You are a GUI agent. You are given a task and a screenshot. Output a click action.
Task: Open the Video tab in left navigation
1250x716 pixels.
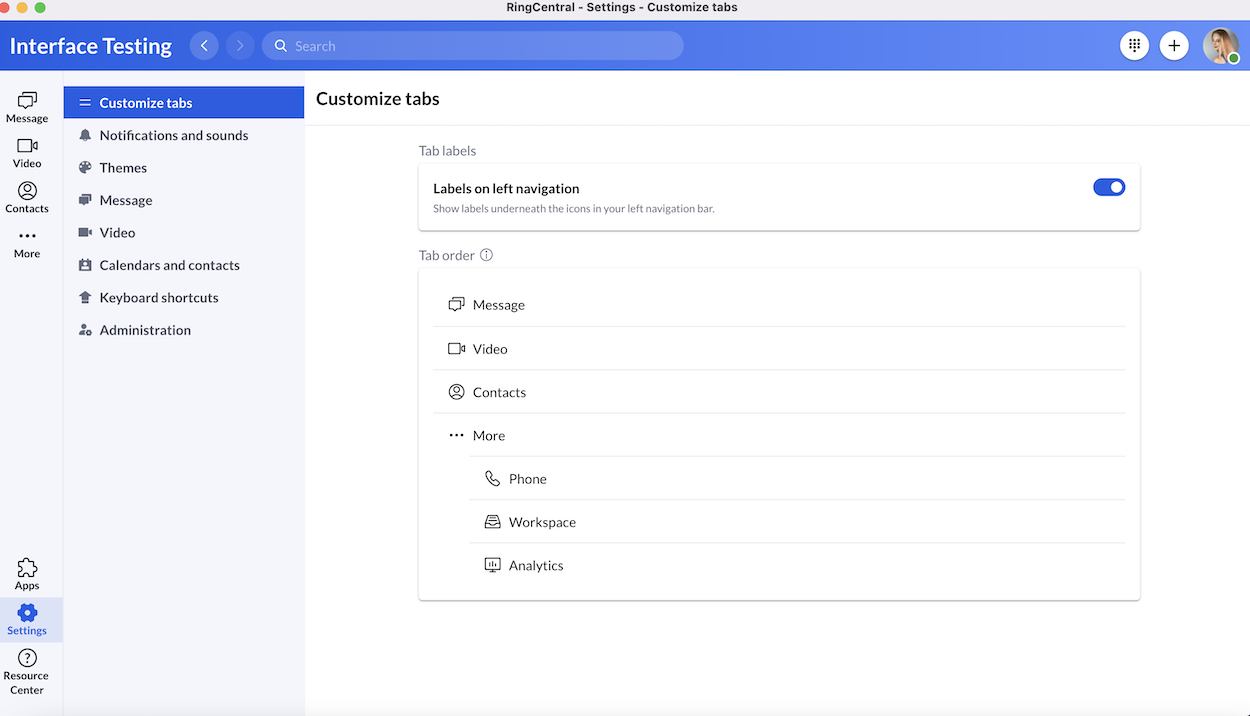[x=27, y=153]
